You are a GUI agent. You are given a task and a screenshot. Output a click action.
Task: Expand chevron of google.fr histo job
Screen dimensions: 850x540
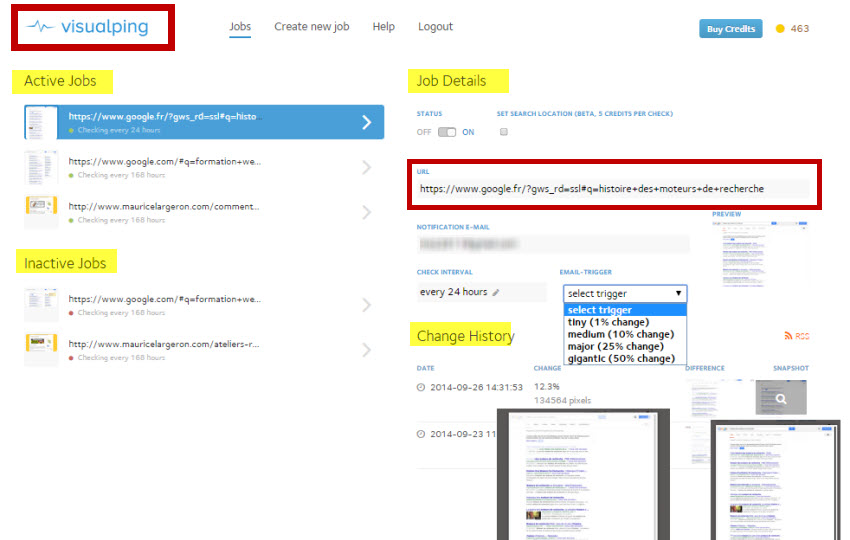(367, 122)
